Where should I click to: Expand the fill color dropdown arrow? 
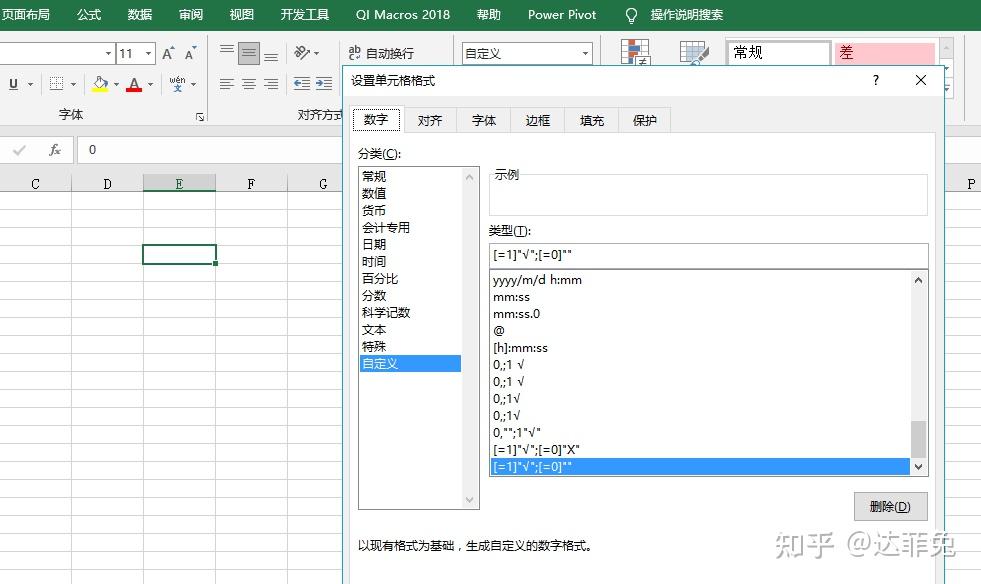[116, 84]
